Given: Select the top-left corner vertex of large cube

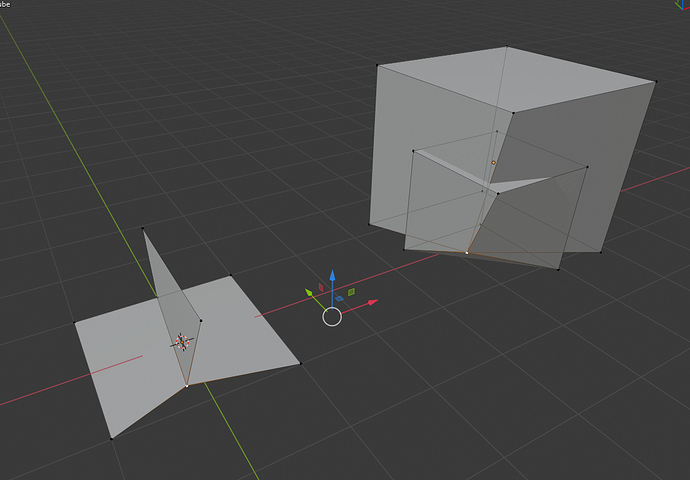Looking at the screenshot, I should coord(377,66).
